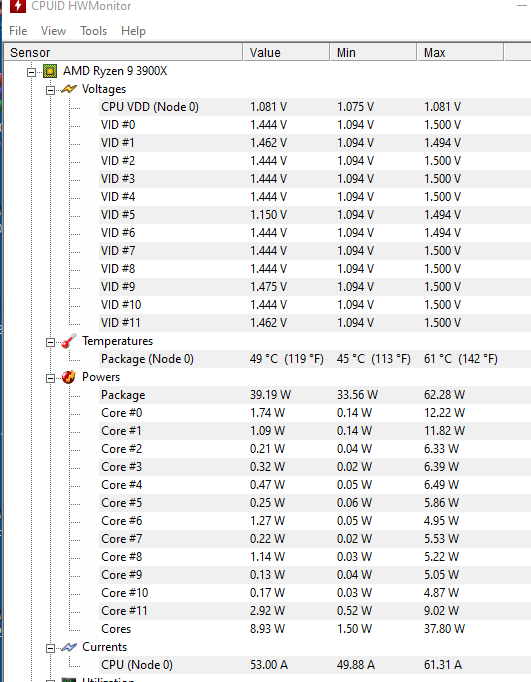Open the View menu
Image resolution: width=531 pixels, height=682 pixels.
pyautogui.click(x=53, y=31)
